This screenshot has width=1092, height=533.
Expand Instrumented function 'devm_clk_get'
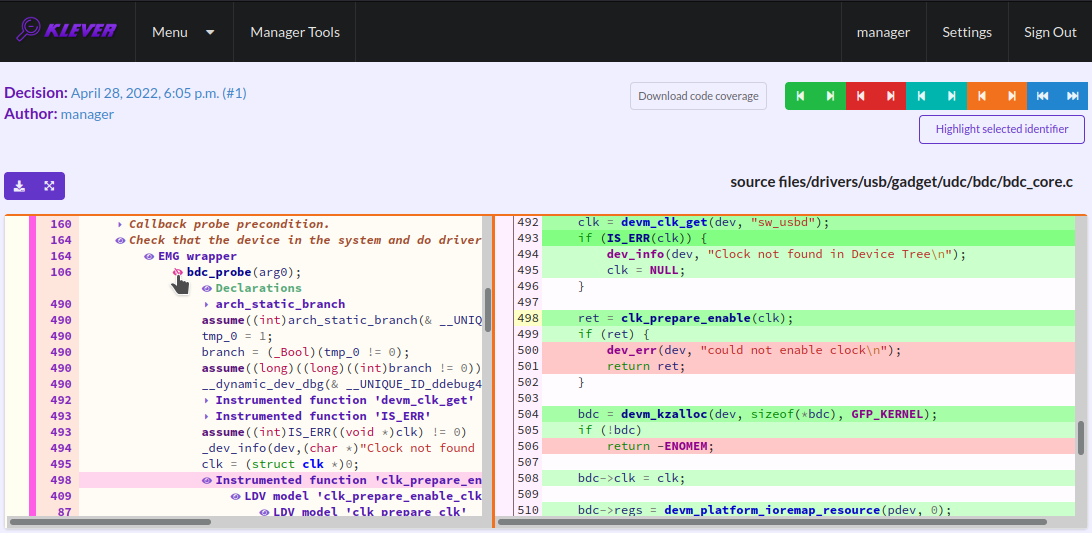[x=207, y=401]
